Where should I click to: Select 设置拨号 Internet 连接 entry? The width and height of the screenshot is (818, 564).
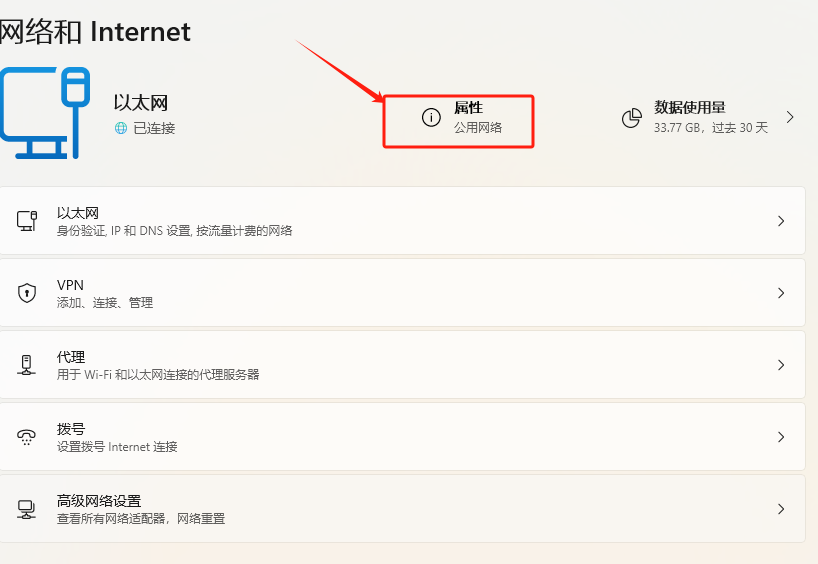pyautogui.click(x=117, y=447)
